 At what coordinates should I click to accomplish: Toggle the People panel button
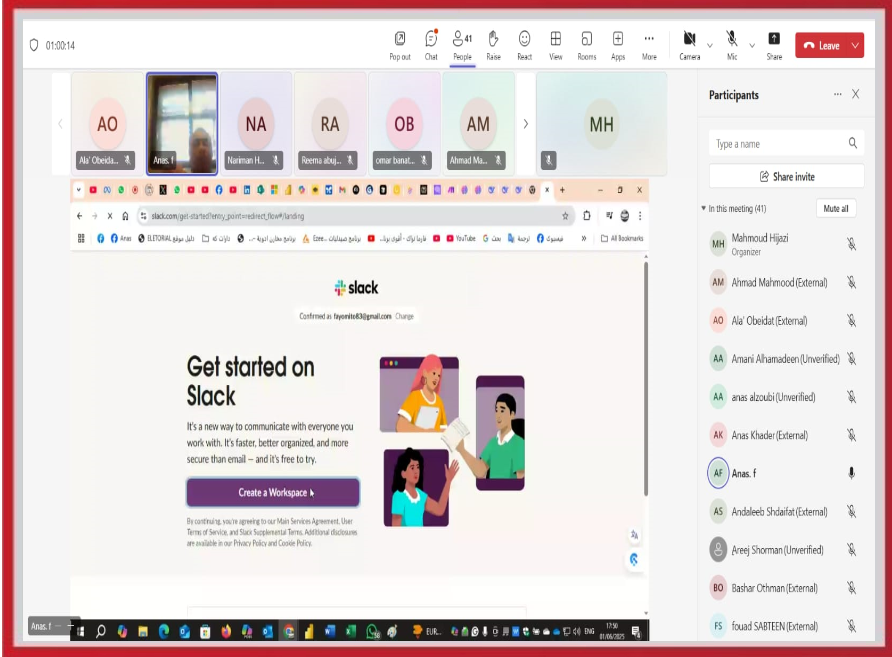click(x=462, y=46)
